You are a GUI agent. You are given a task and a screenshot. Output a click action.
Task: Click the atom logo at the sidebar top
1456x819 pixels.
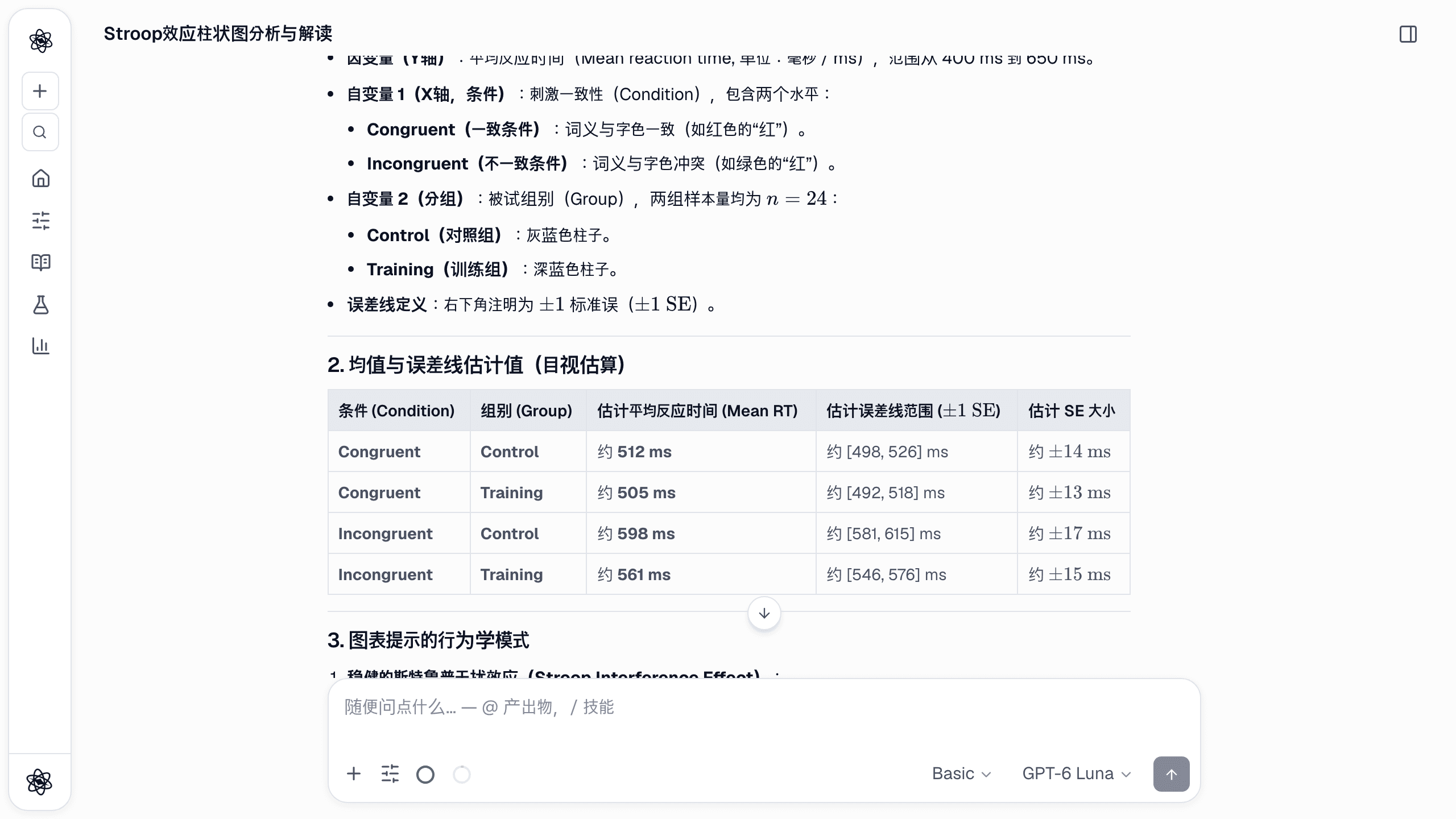click(x=40, y=41)
